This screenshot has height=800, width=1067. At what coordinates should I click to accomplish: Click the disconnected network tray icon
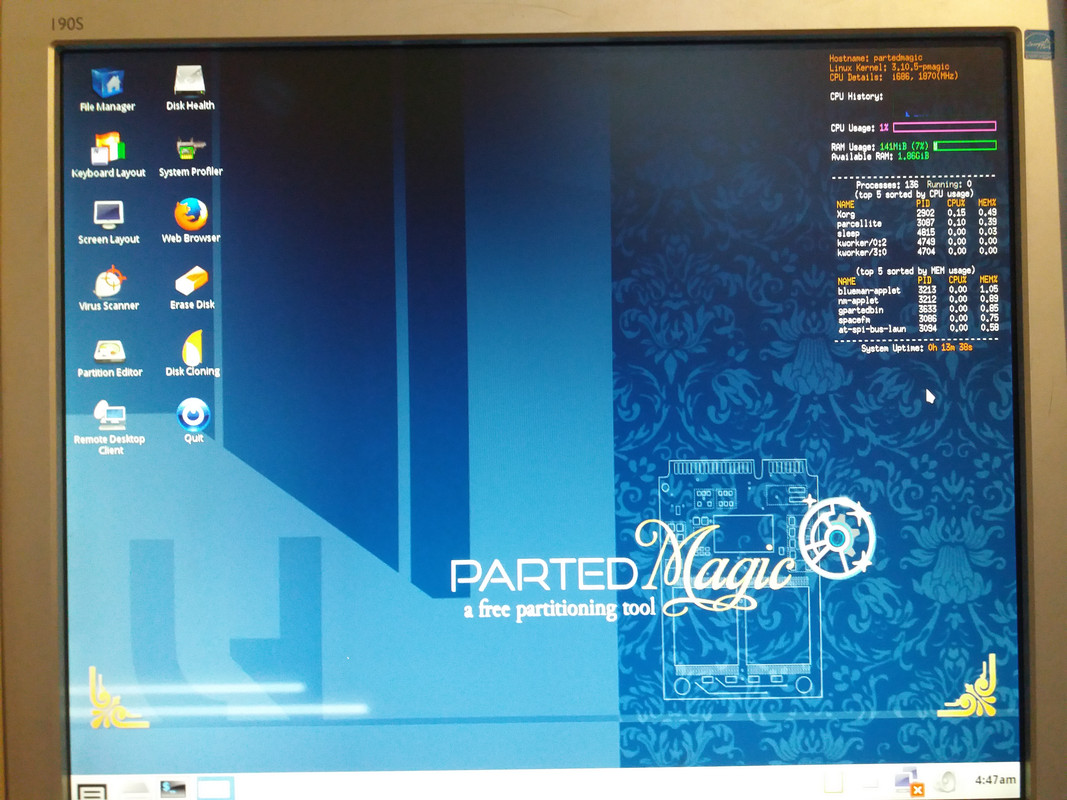[909, 780]
